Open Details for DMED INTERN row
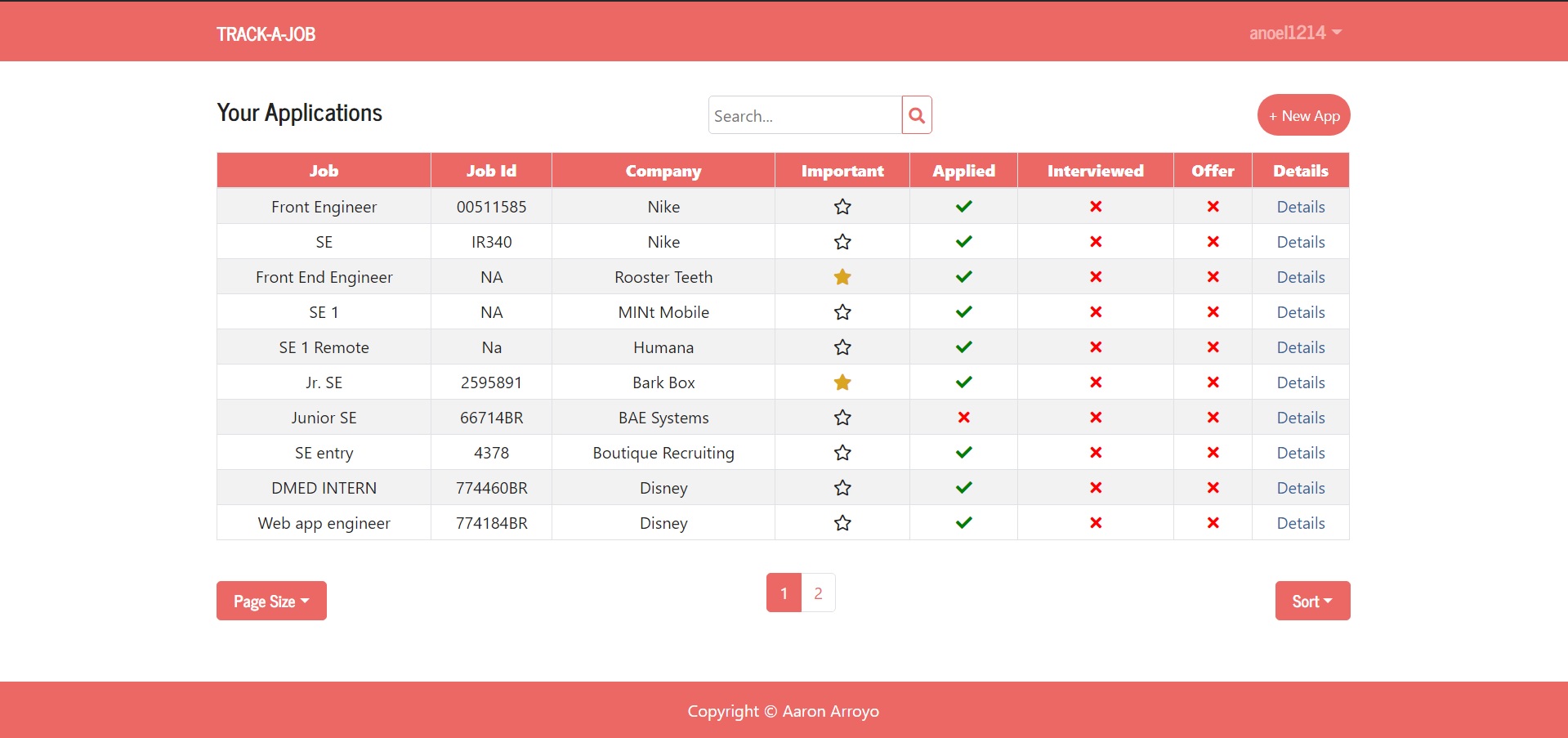Screen dimensions: 1568x738 (1301, 488)
